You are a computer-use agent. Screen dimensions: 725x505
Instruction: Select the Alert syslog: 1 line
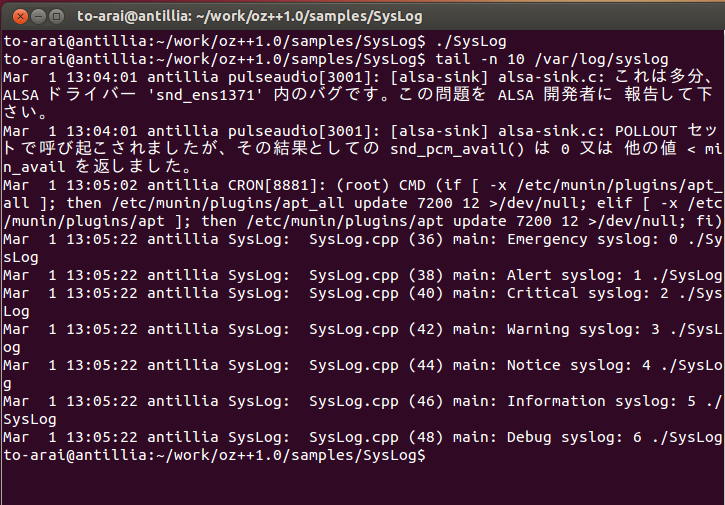[x=362, y=276]
